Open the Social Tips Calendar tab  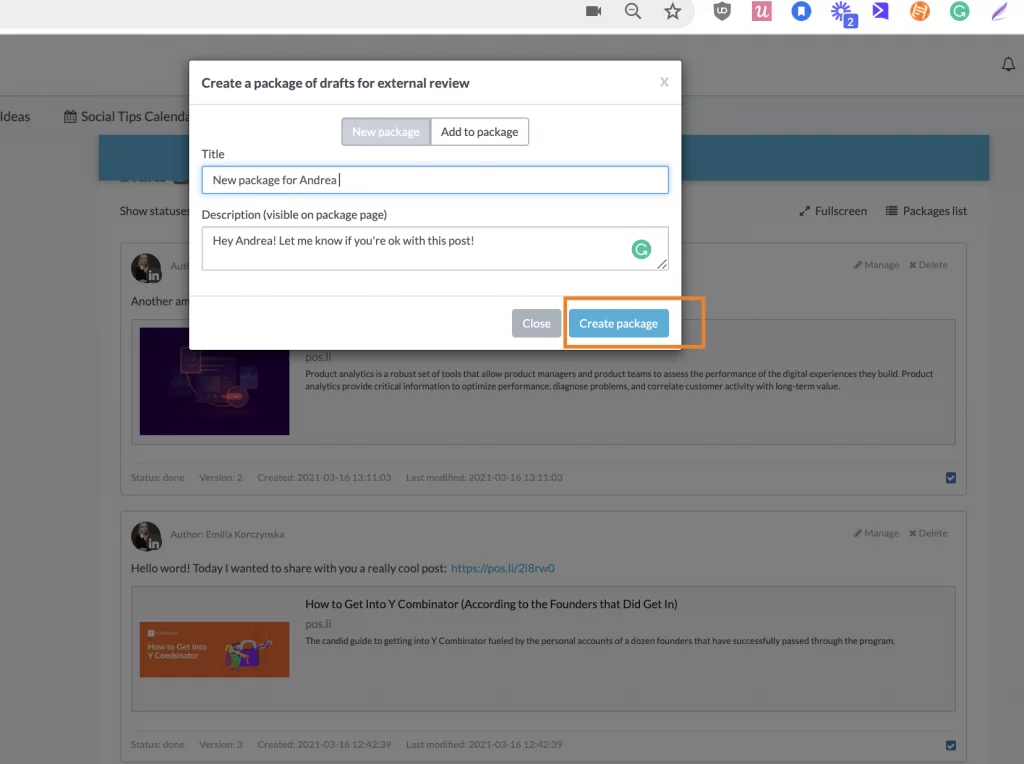tap(127, 117)
